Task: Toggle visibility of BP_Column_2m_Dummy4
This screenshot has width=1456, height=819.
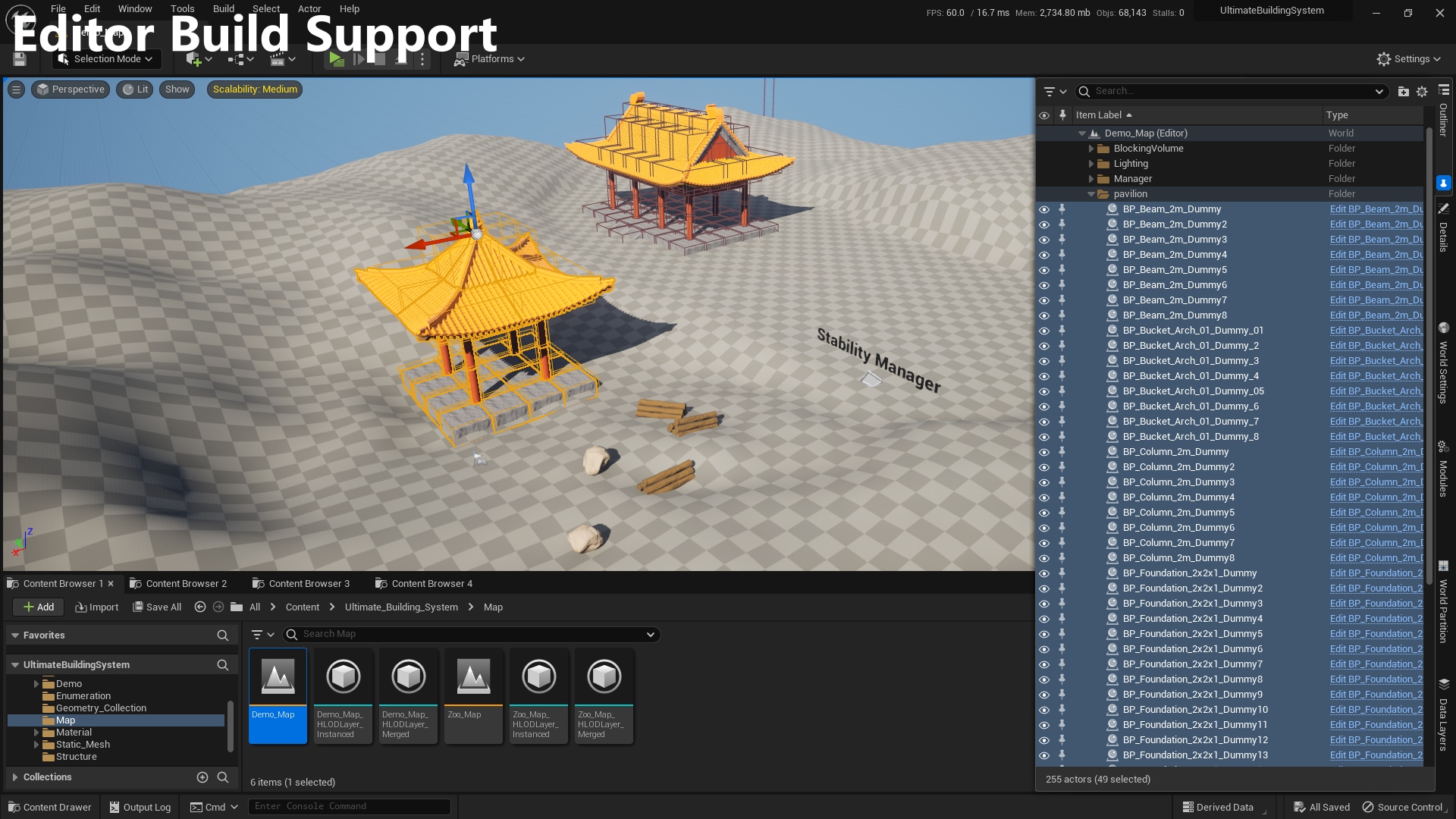Action: (1044, 497)
